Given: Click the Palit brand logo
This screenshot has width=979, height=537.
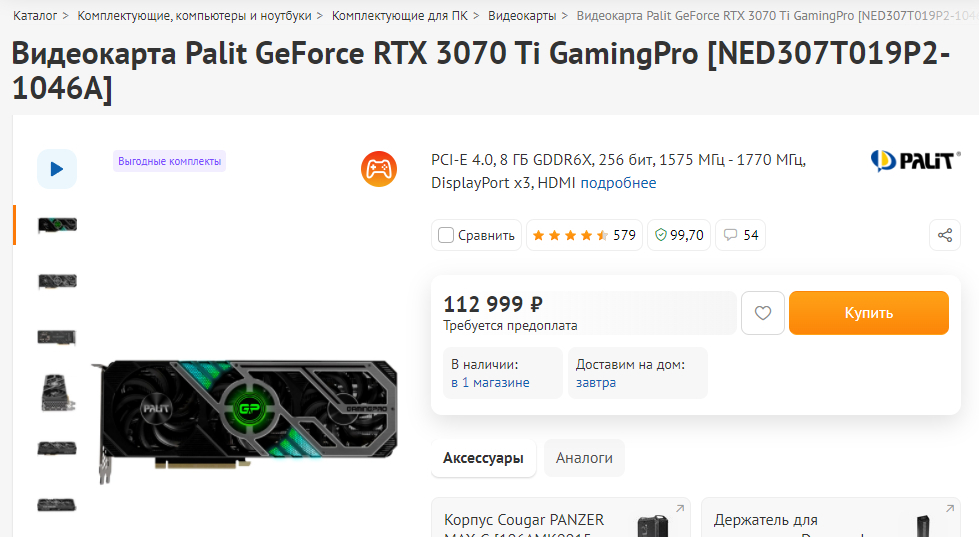Looking at the screenshot, I should click(915, 160).
